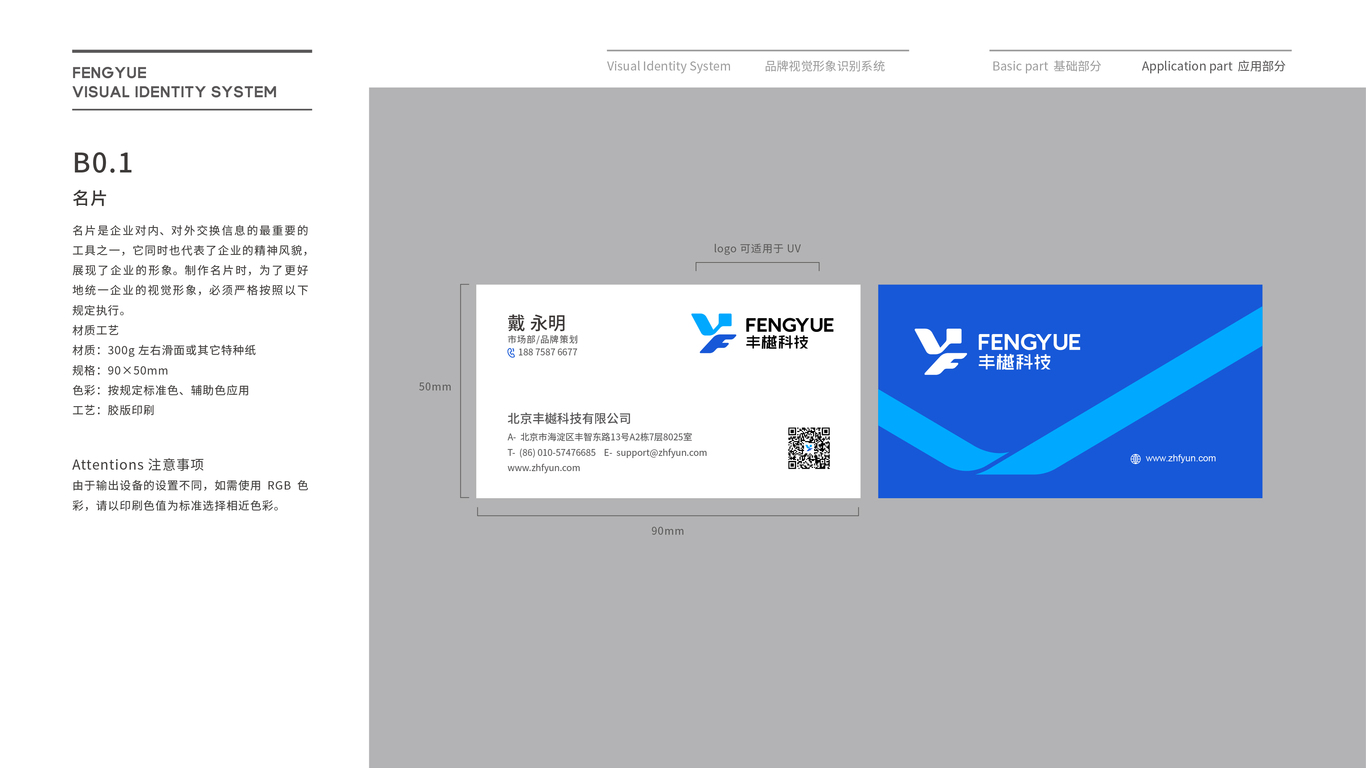Screen dimensions: 1366x768
Task: Click the "Visual Identity System" header text
Action: click(669, 66)
